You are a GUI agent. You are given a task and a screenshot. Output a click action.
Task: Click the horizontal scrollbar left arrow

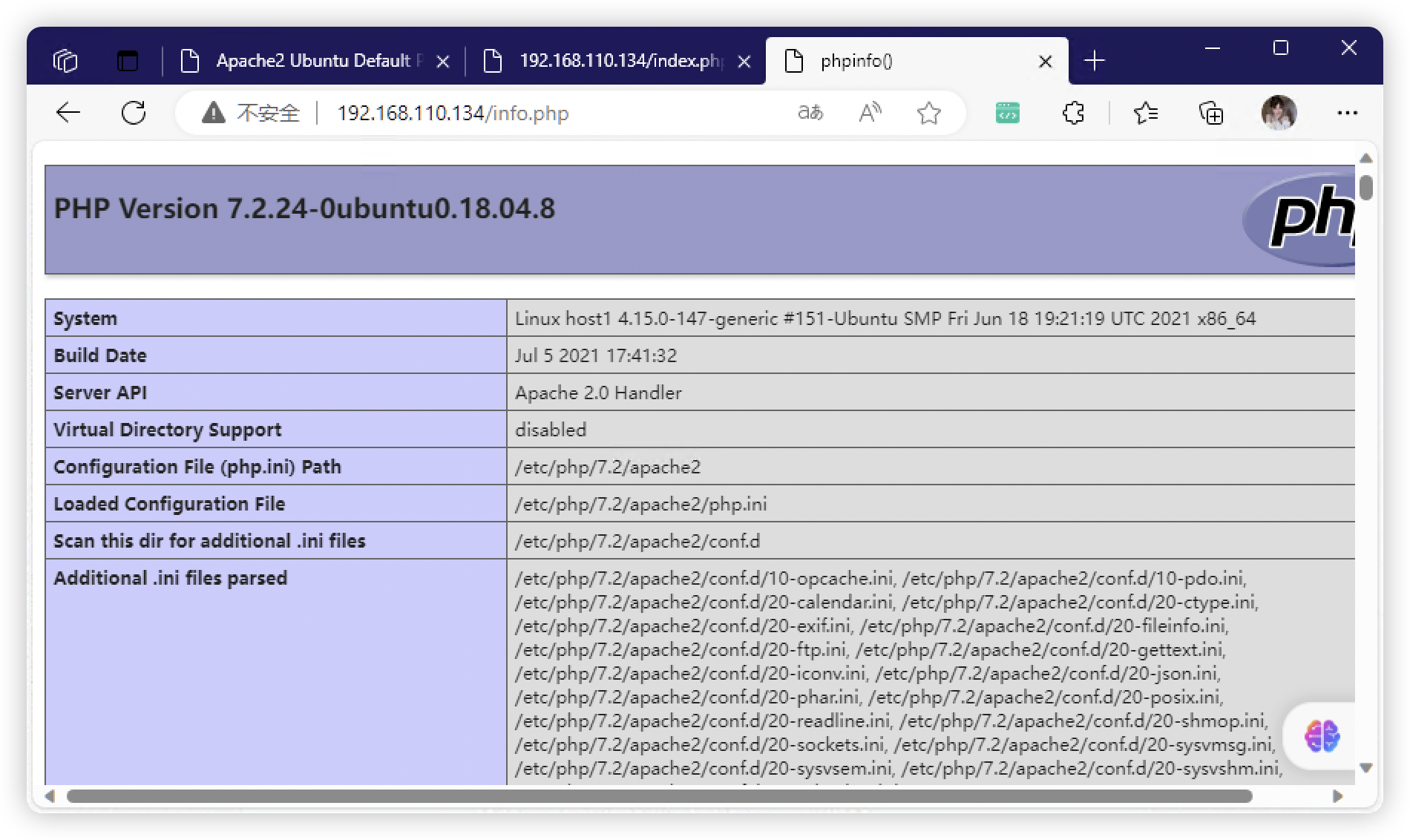click(x=50, y=796)
